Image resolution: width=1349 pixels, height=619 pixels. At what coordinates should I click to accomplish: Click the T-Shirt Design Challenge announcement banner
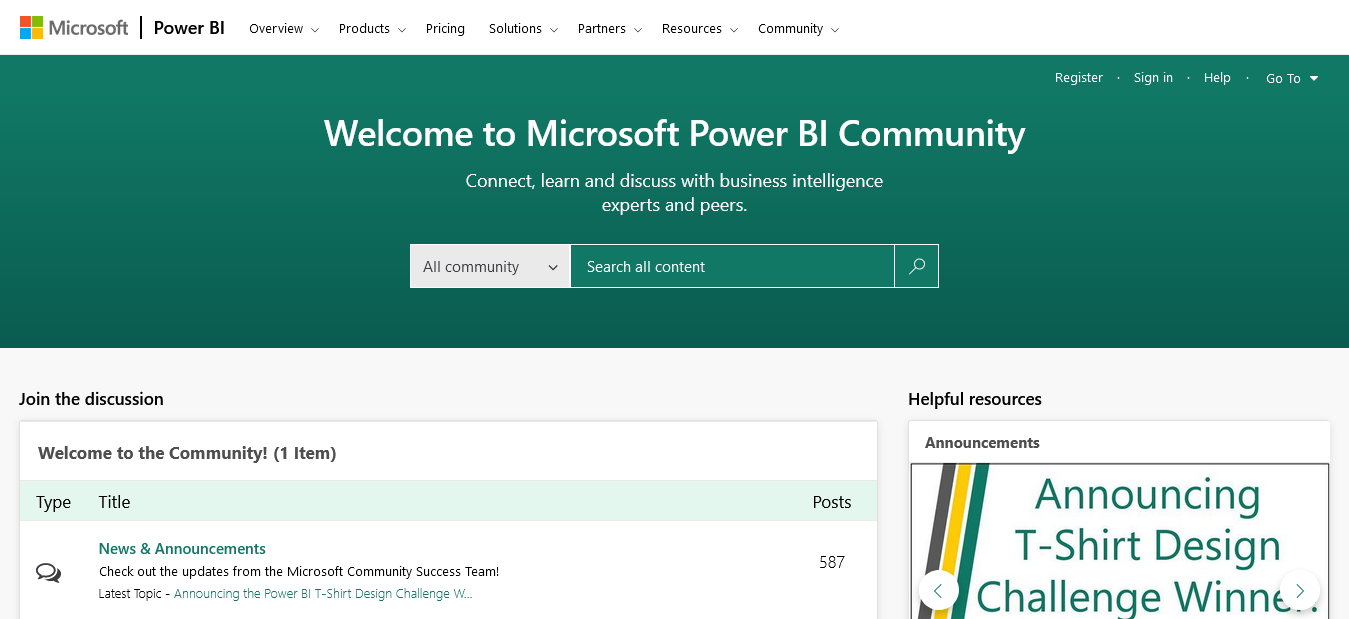click(1120, 541)
